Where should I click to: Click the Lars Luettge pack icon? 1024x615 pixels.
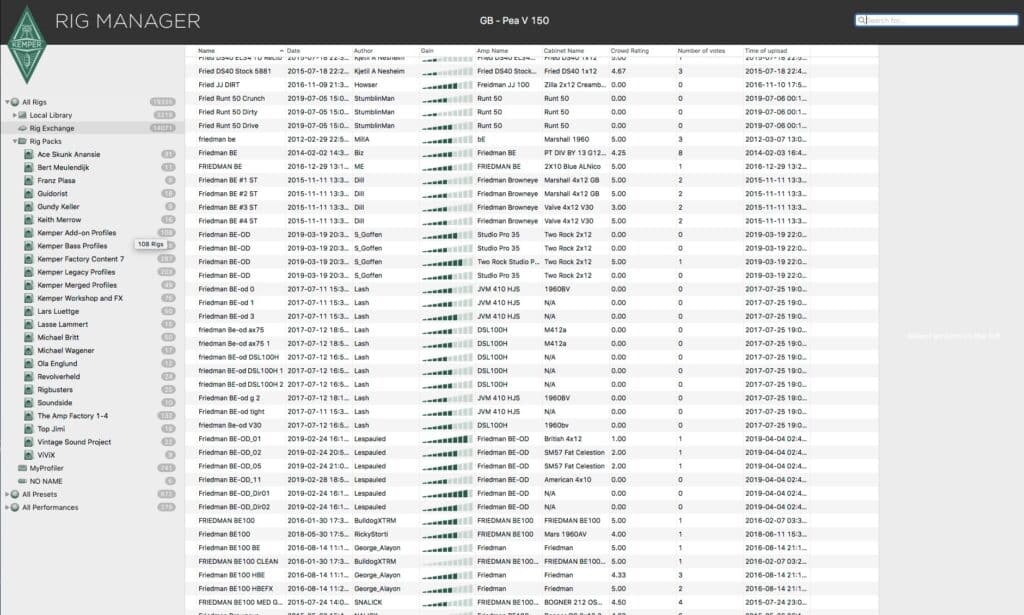29,311
